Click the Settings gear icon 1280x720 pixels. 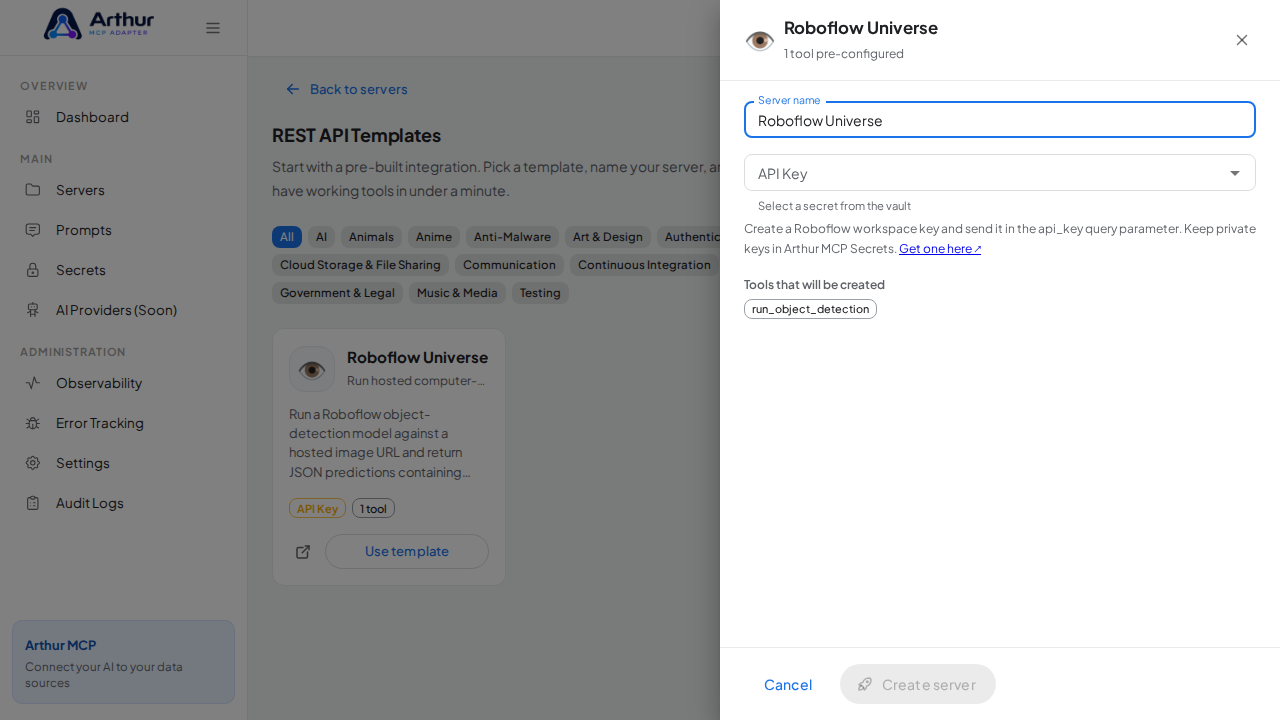33,463
